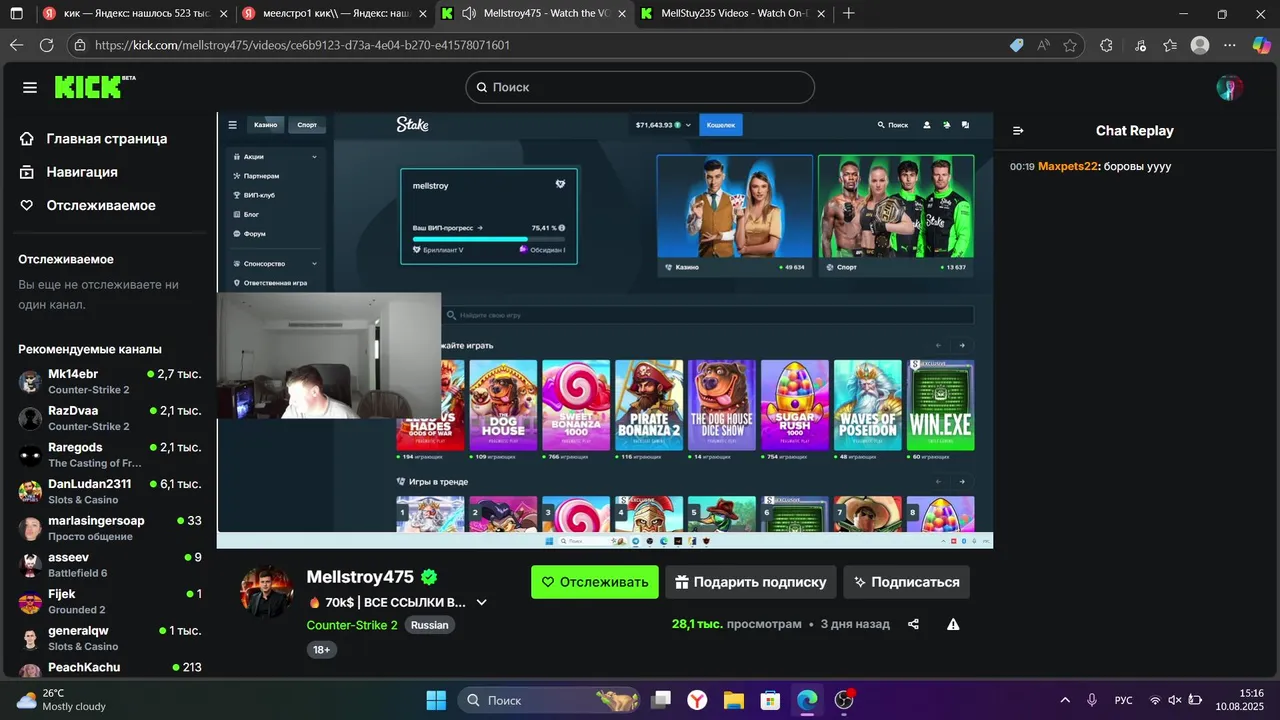
Task: Toggle read aloud icon in address bar
Action: (x=1043, y=45)
